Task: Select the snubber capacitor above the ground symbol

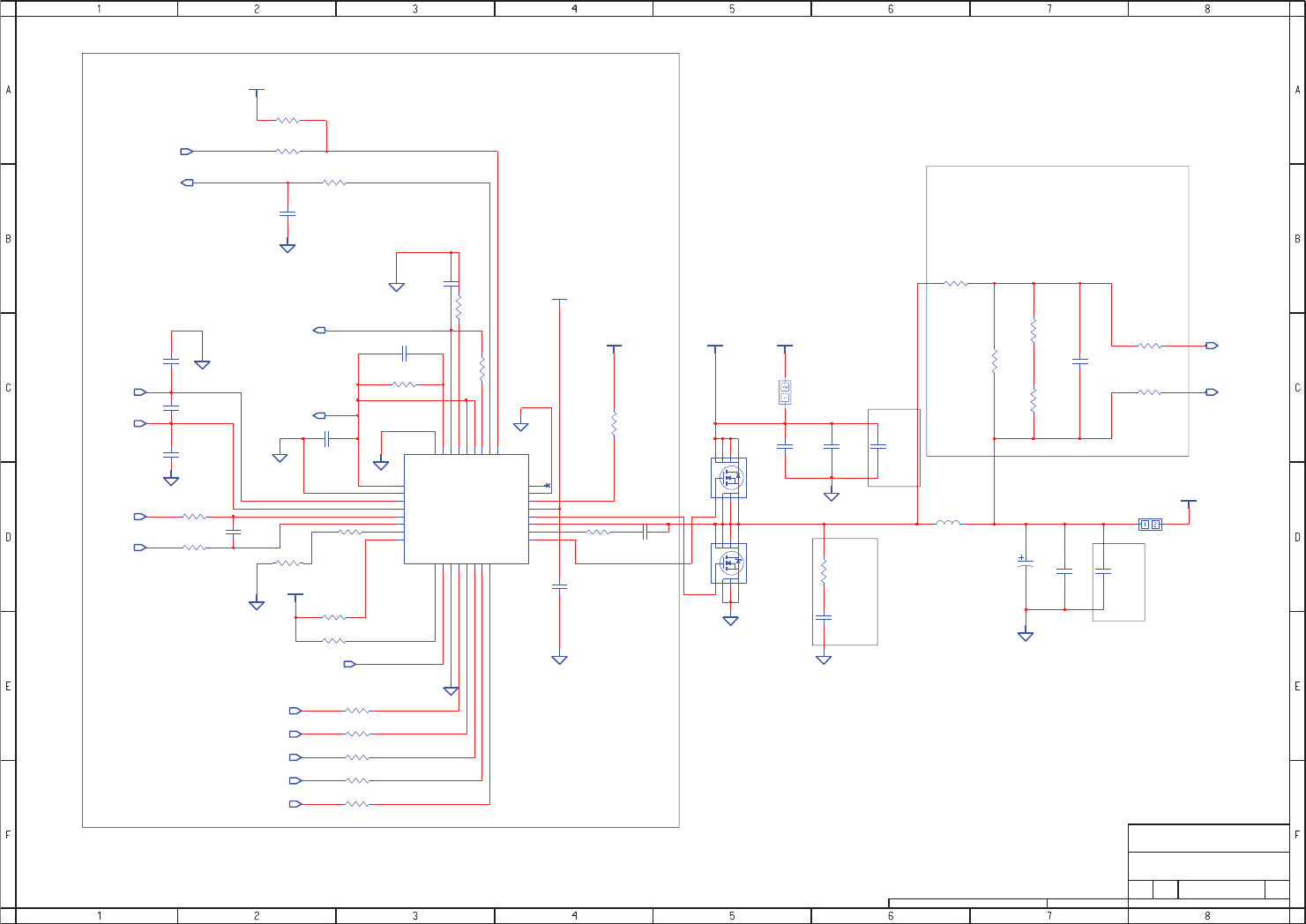Action: (x=824, y=618)
